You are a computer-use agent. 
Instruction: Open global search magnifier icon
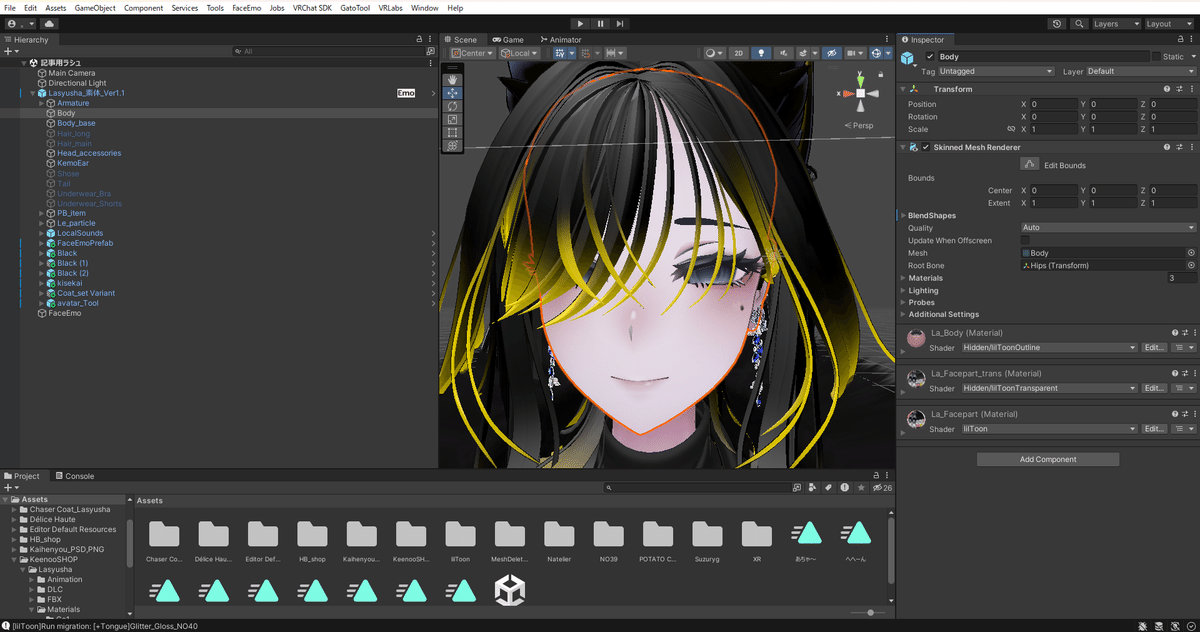(1080, 24)
